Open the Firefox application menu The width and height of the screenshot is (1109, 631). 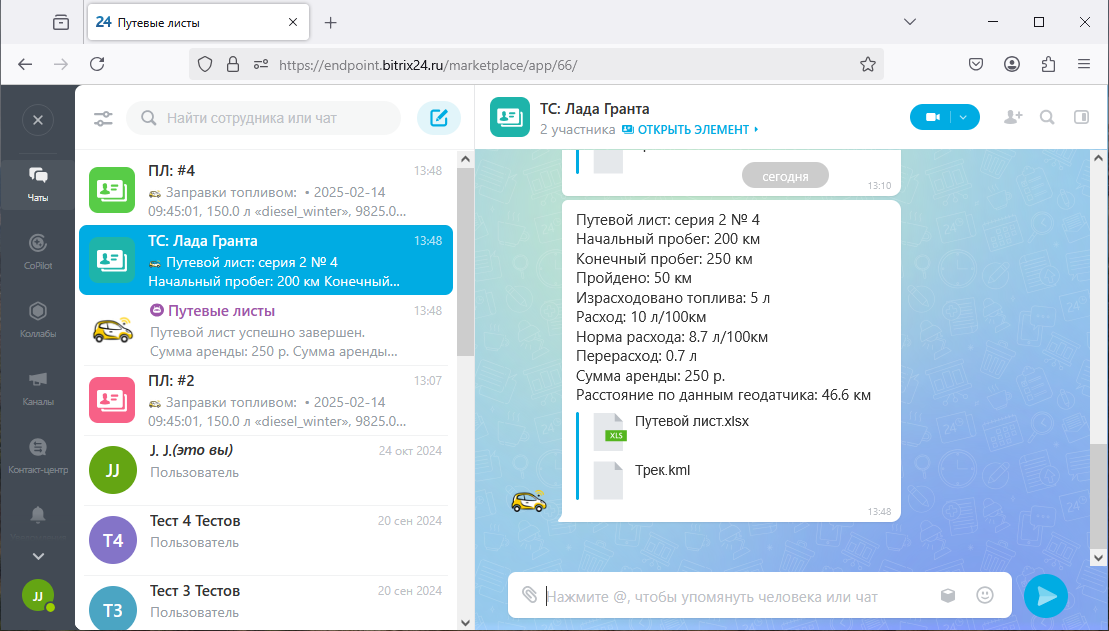[1084, 64]
